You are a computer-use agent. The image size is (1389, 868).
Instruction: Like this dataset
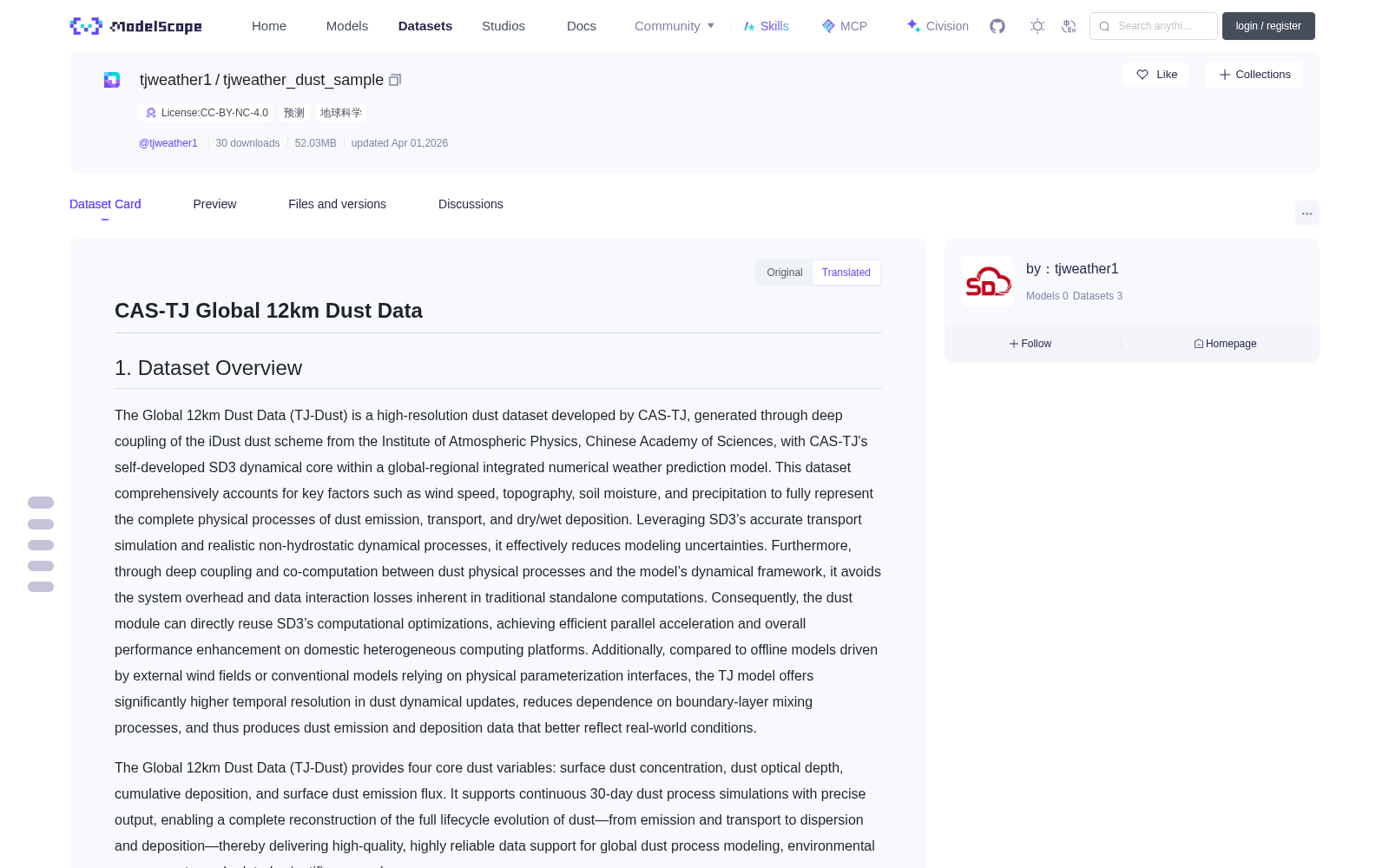click(1155, 75)
